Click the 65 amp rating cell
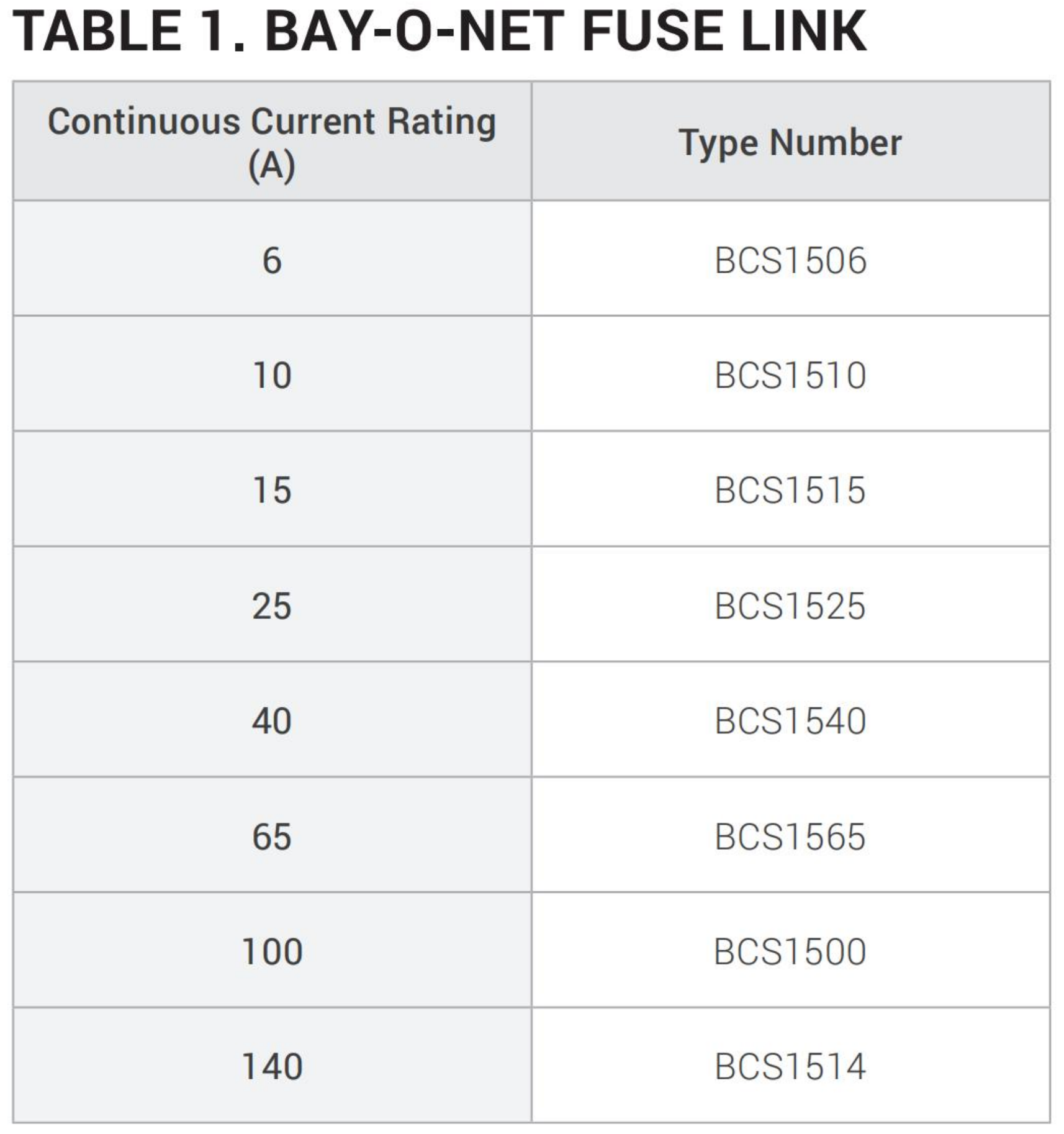Viewport: 1064px width, 1134px height. pyautogui.click(x=272, y=837)
